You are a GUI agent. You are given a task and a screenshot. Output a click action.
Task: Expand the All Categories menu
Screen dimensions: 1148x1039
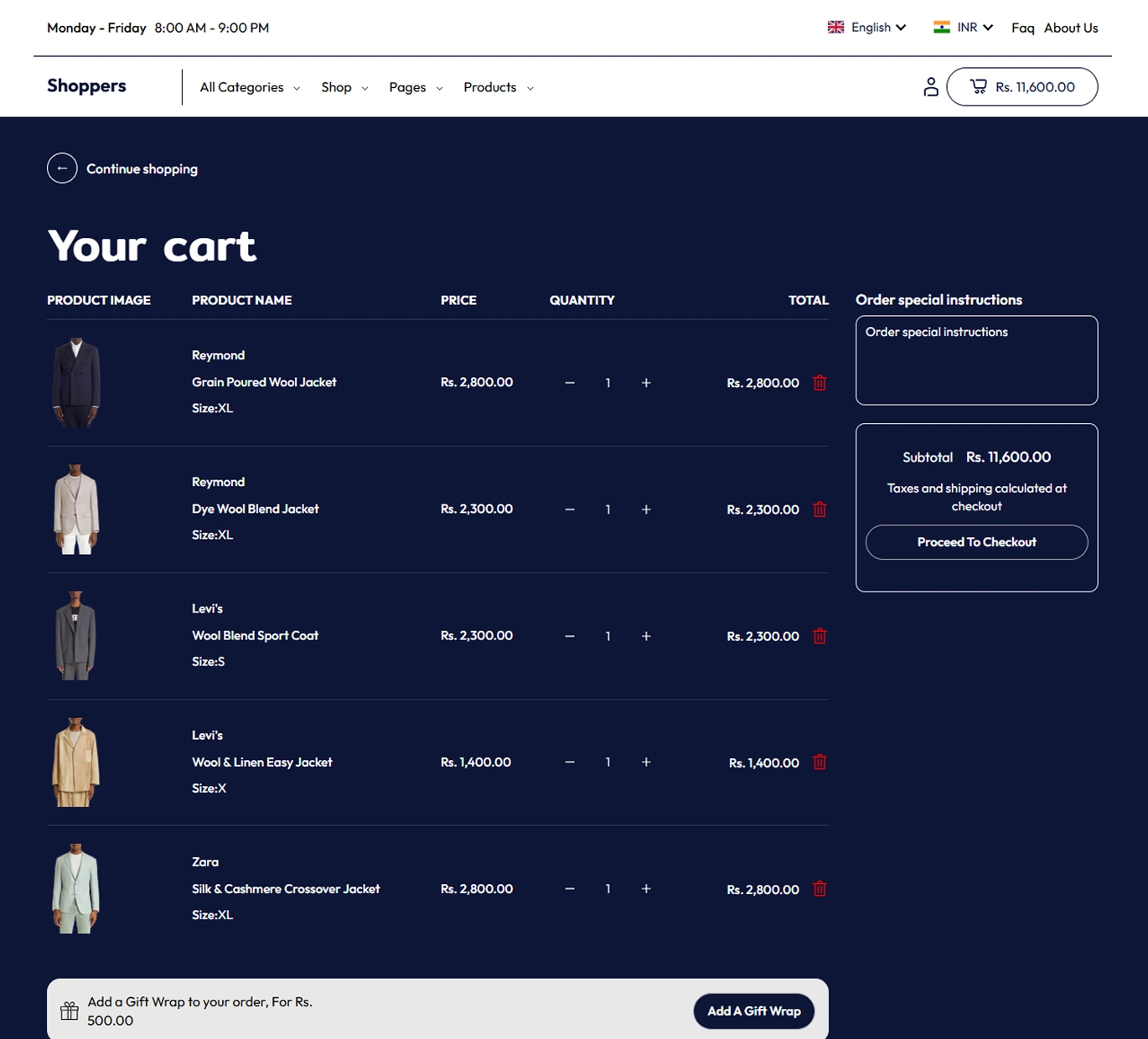249,87
